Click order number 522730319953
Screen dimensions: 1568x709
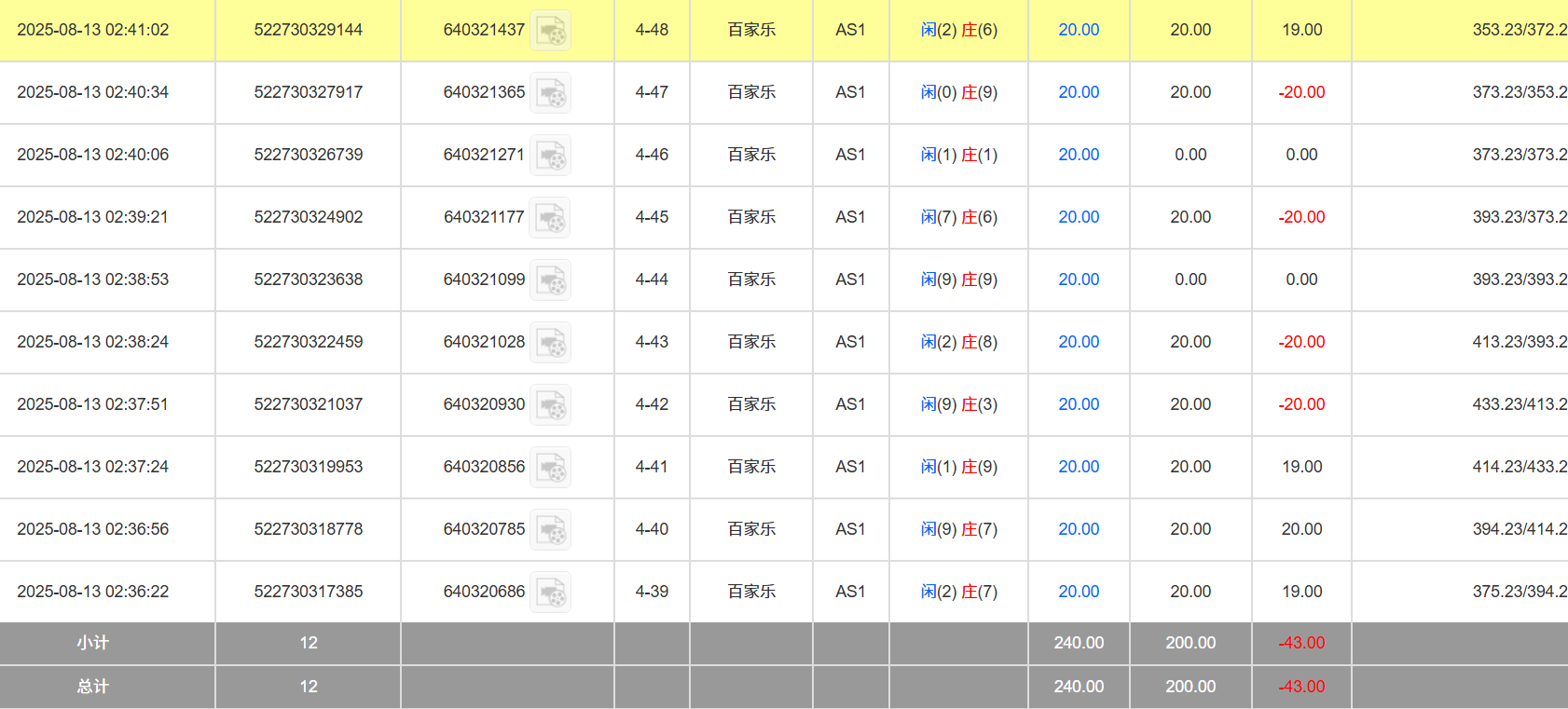[308, 467]
